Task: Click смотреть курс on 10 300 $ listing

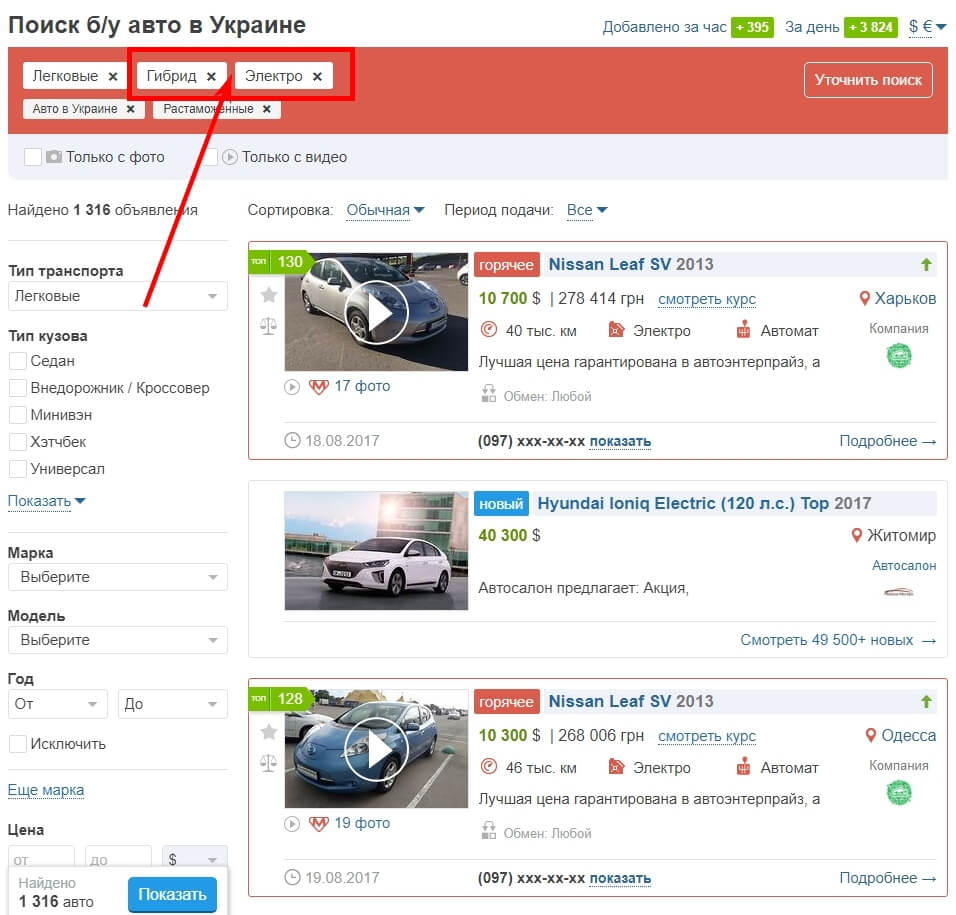Action: [707, 736]
